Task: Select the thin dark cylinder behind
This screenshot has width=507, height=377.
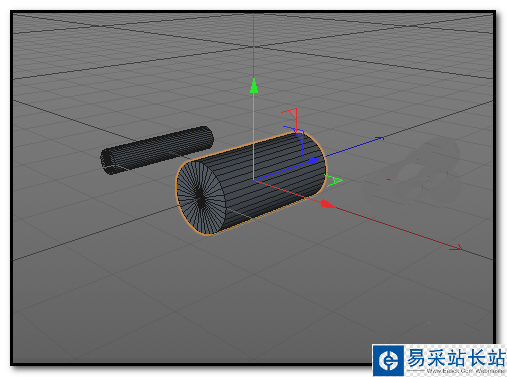Action: 157,150
